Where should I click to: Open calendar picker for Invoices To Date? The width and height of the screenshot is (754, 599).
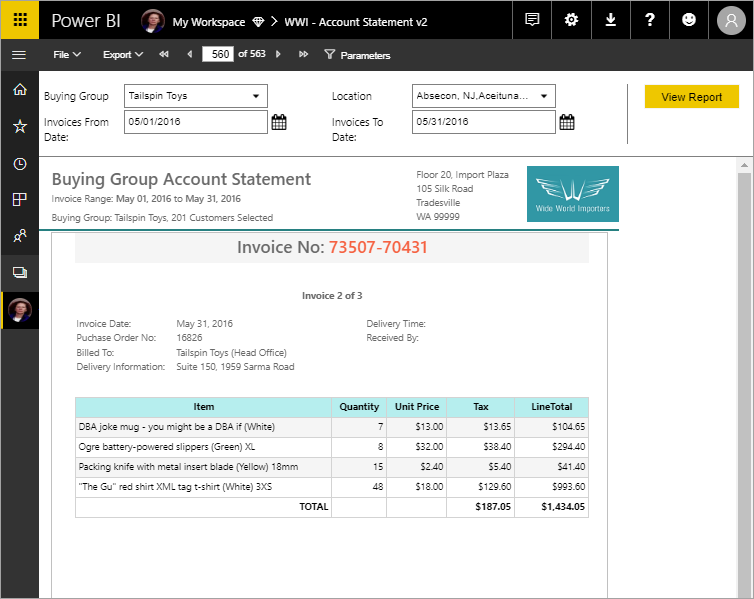pos(566,122)
